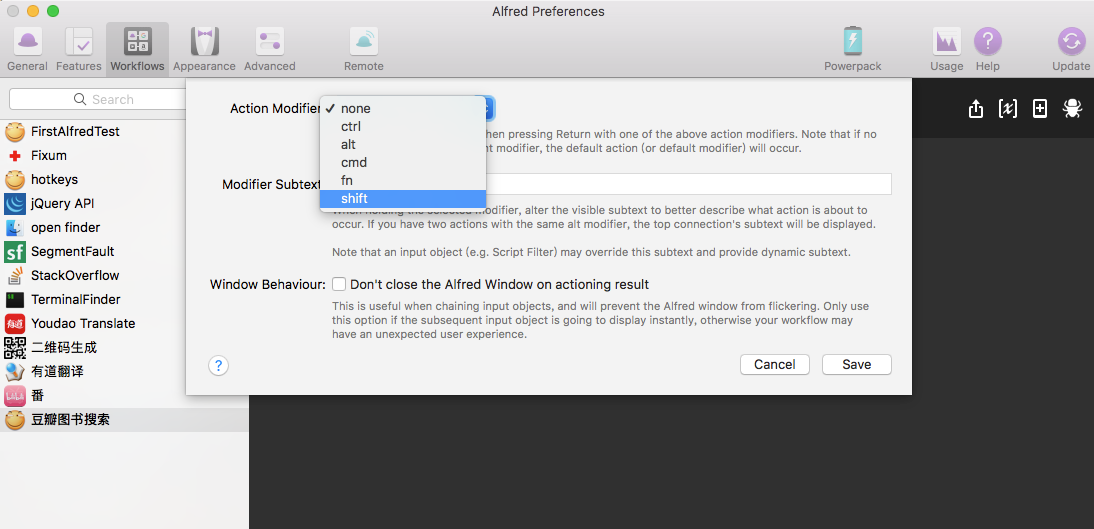Select 有道翻译 workflow icon

(x=15, y=371)
